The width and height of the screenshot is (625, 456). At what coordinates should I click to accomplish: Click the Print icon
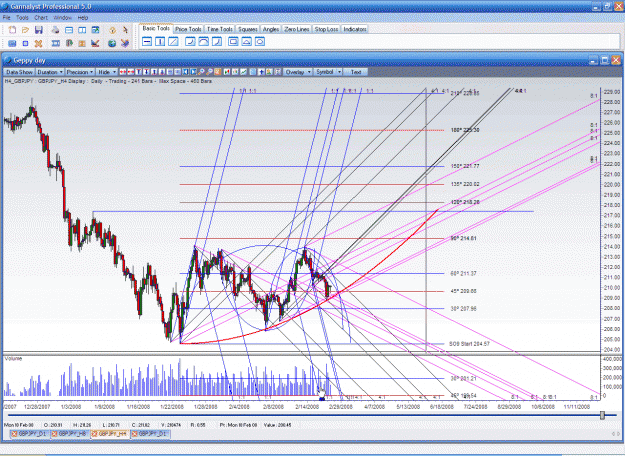point(55,29)
